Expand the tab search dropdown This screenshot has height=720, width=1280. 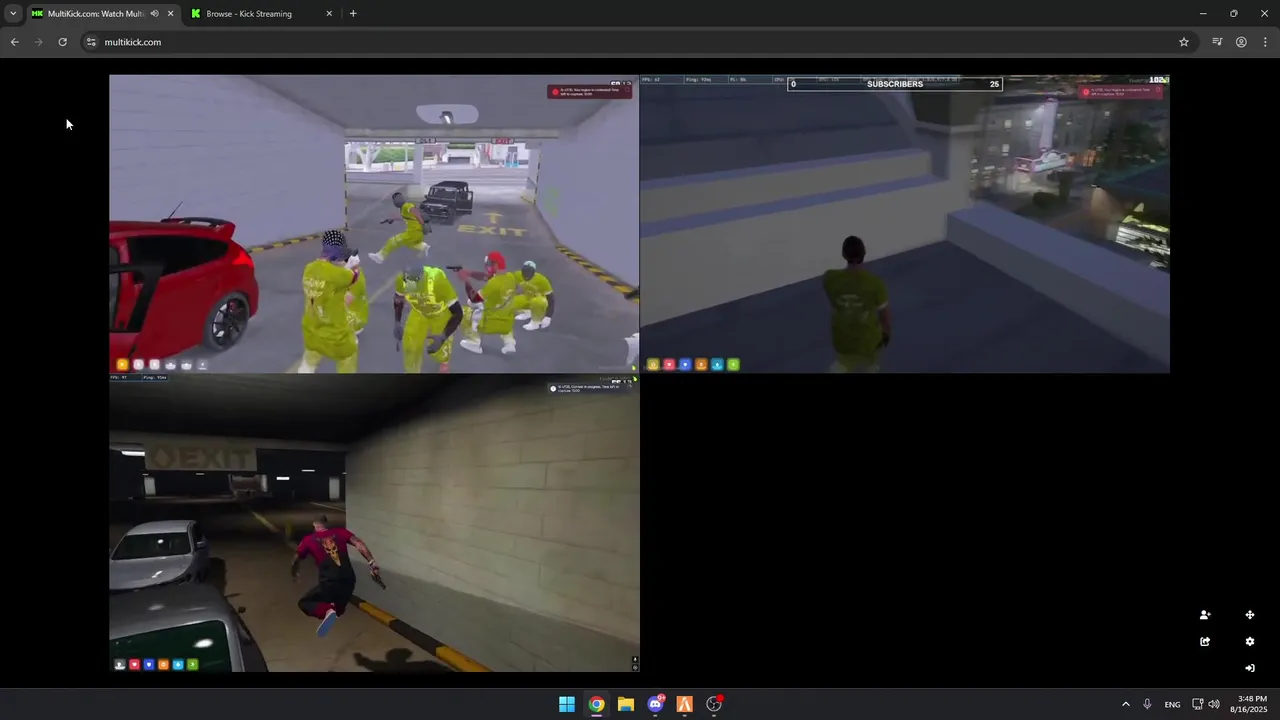click(13, 14)
